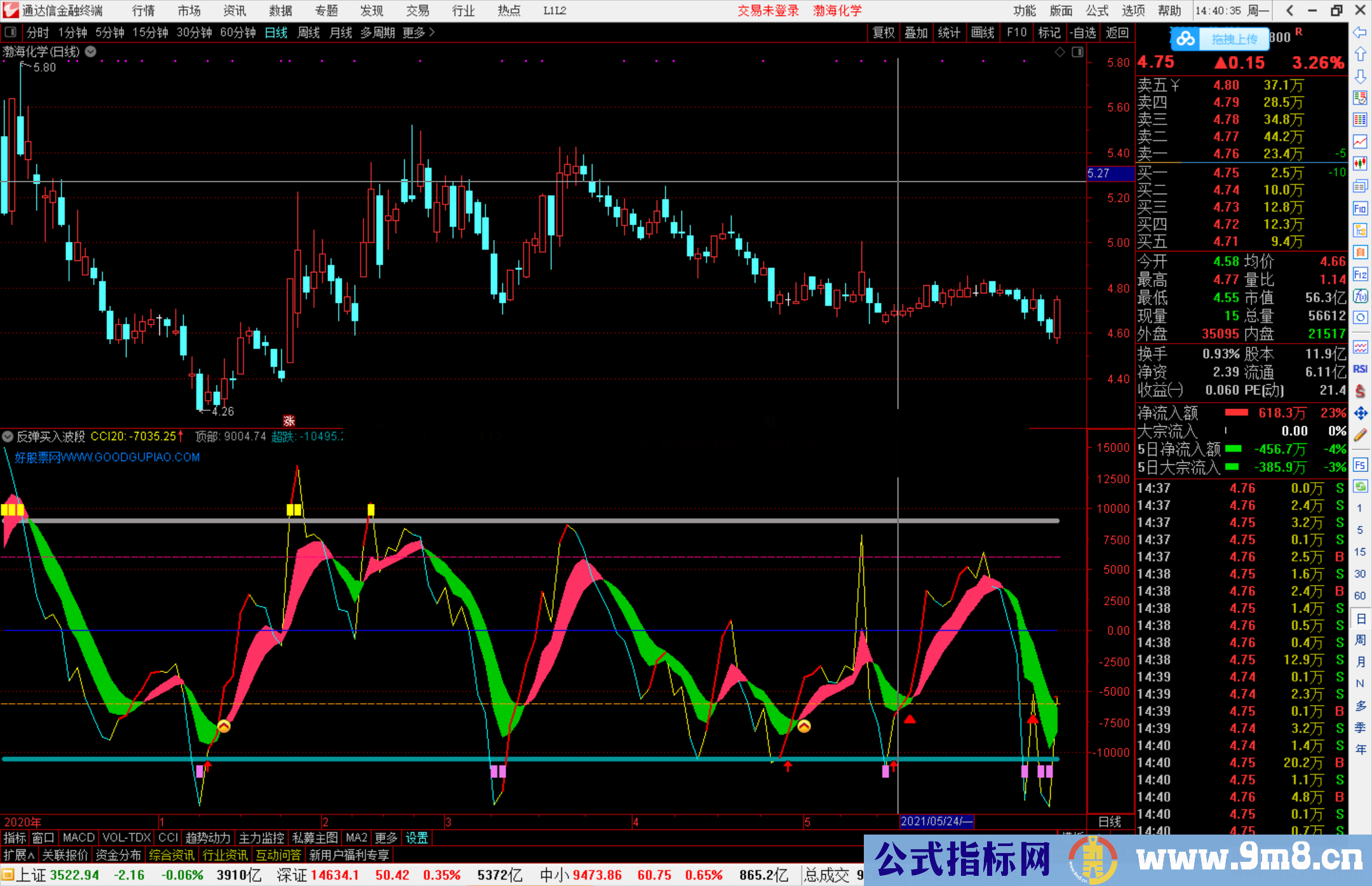The width and height of the screenshot is (1372, 886).
Task: Click the 上证 index icon in status bar
Action: coord(10,875)
